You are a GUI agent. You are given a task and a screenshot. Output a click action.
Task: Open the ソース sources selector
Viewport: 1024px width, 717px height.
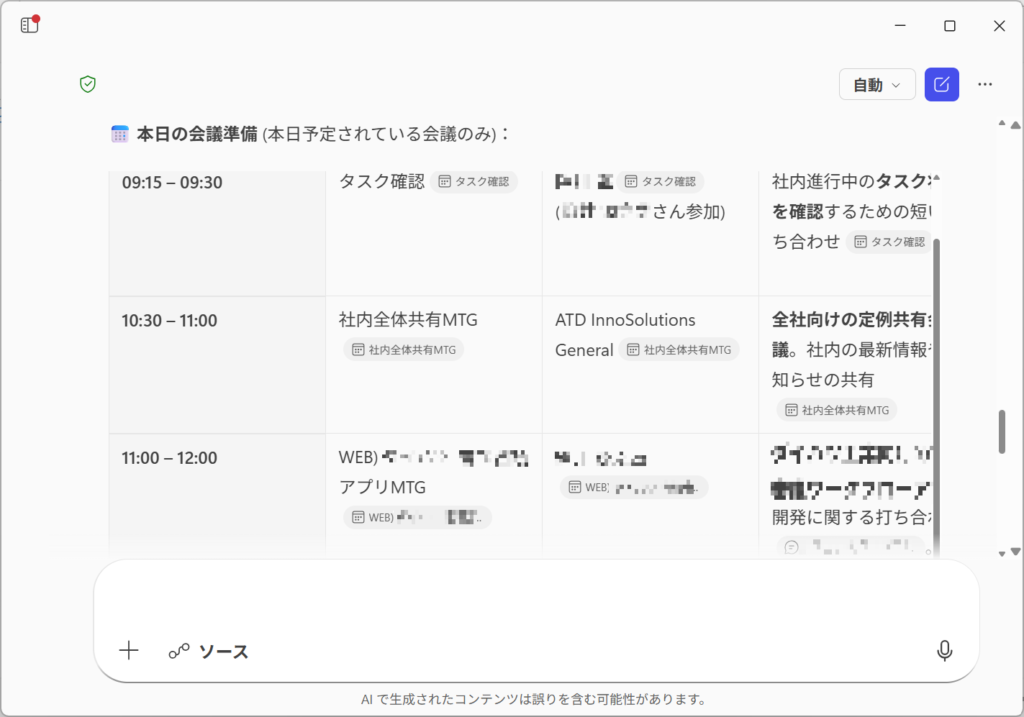pyautogui.click(x=209, y=651)
